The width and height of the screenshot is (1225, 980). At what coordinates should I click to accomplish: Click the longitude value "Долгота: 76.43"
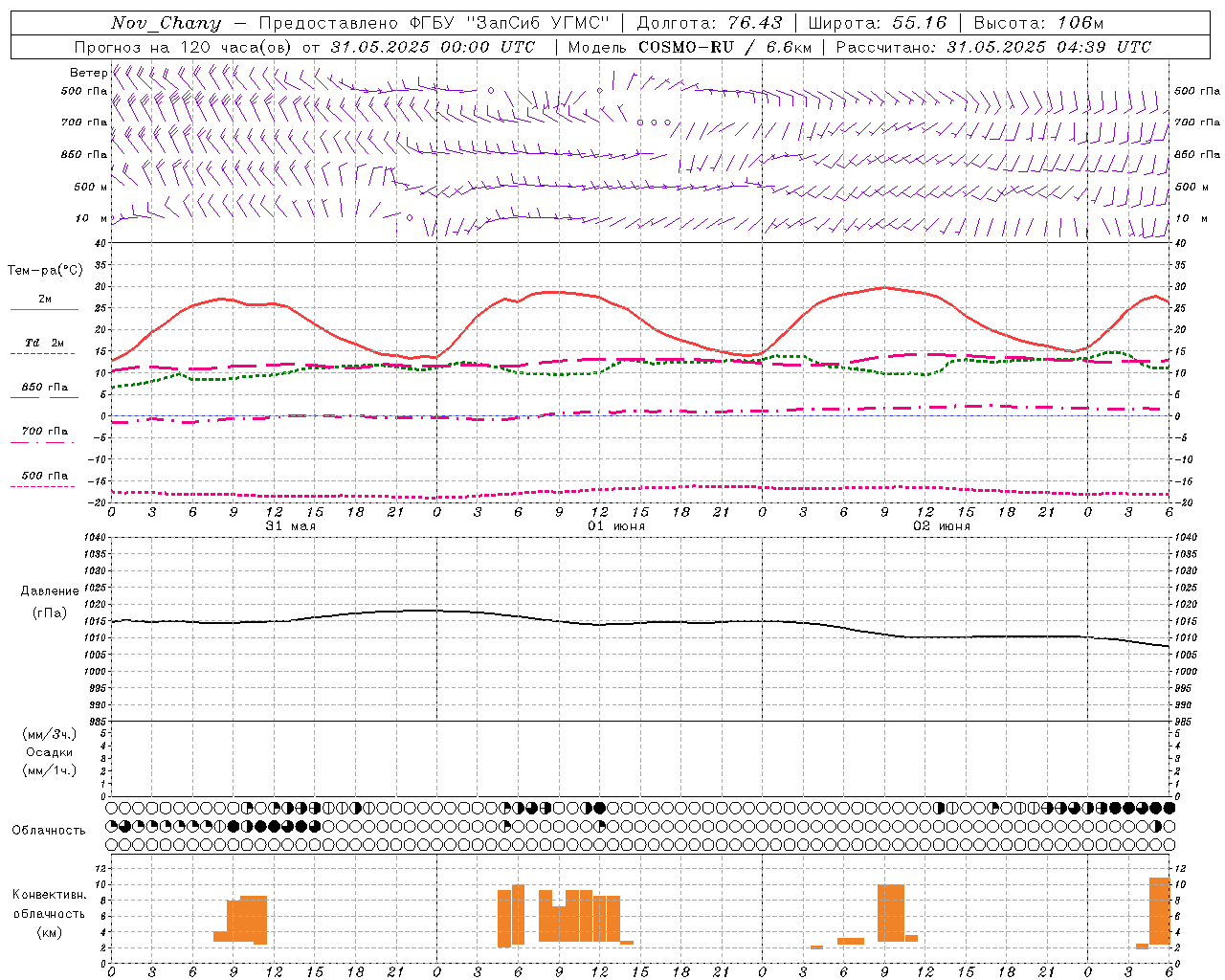[x=709, y=23]
